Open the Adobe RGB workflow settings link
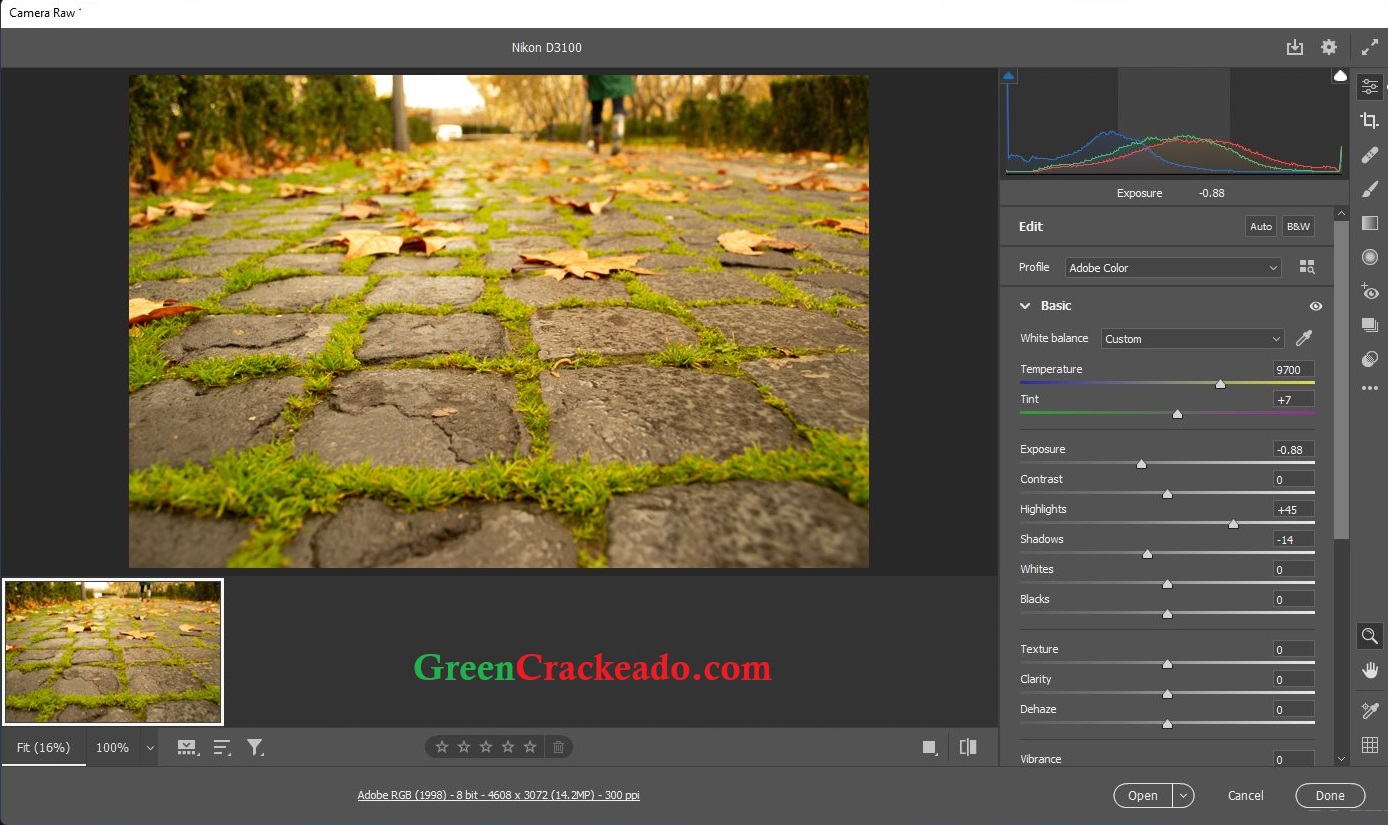1388x825 pixels. tap(498, 795)
